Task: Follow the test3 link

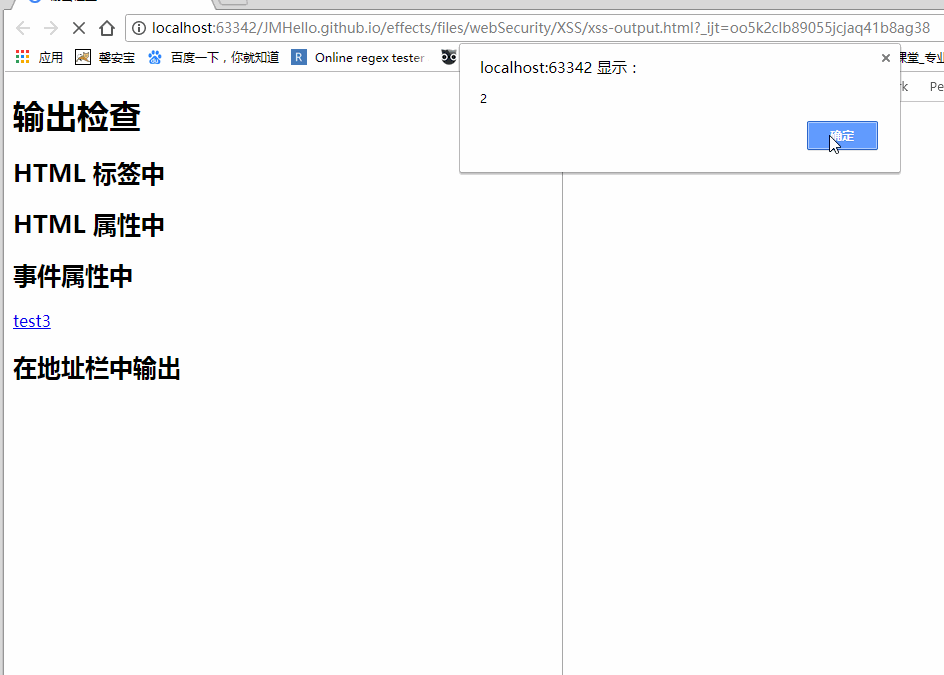Action: tap(32, 321)
